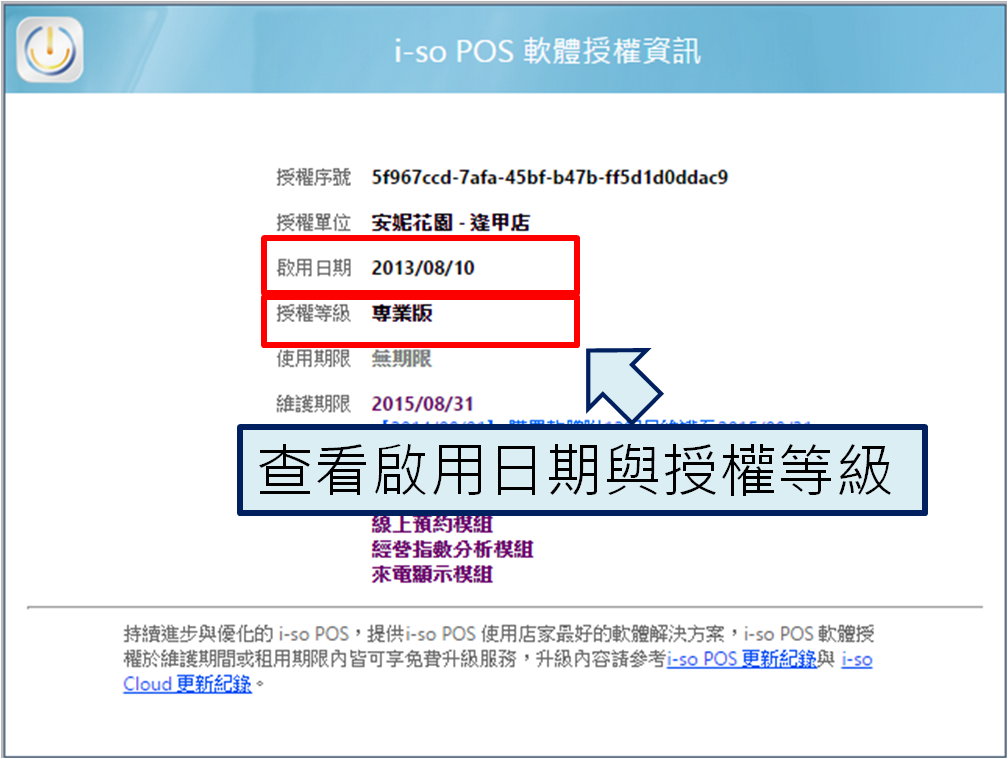
Task: Click the activation date 2013/08/10
Action: point(423,268)
